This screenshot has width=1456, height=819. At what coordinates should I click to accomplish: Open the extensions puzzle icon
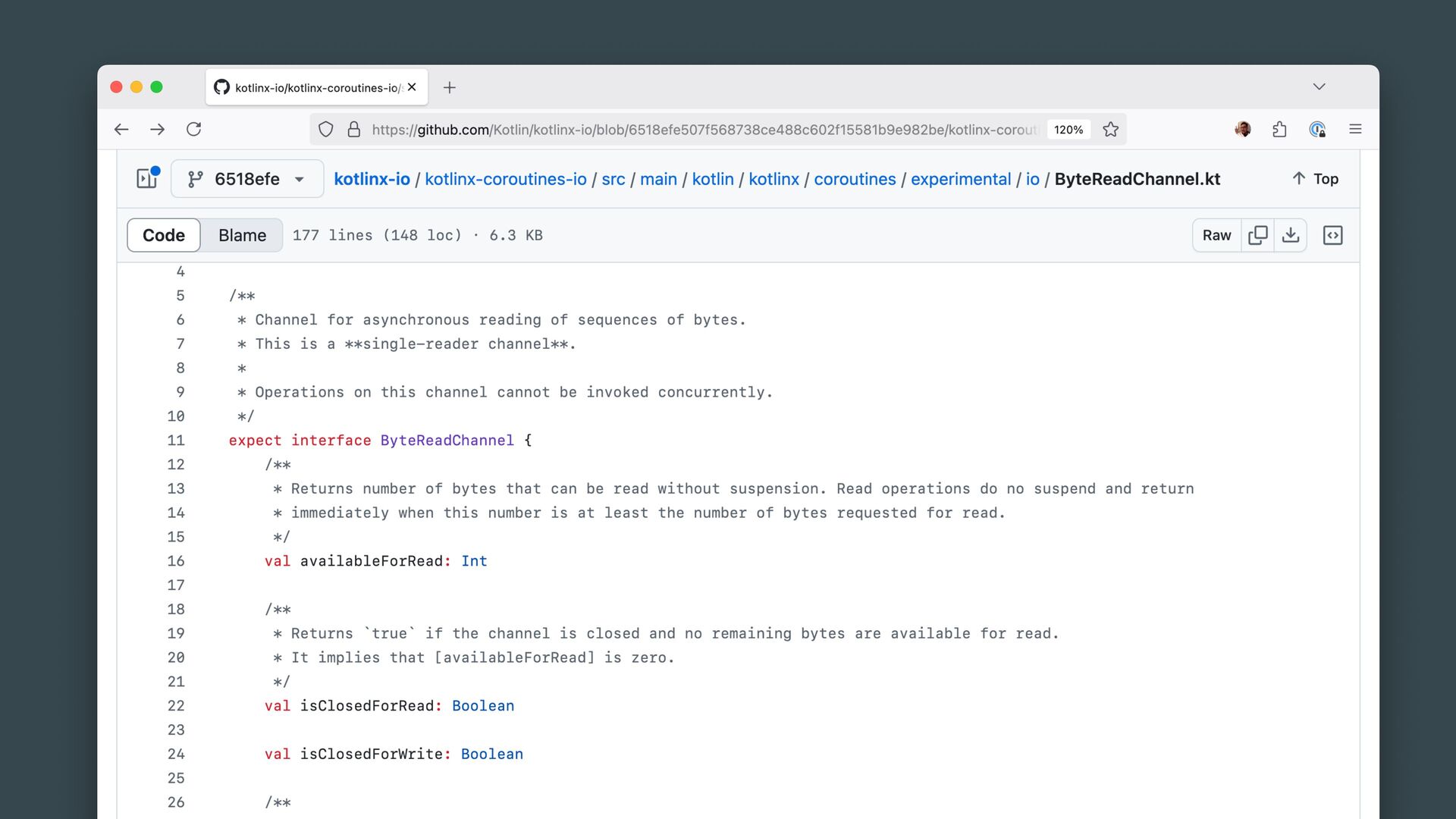(1280, 130)
